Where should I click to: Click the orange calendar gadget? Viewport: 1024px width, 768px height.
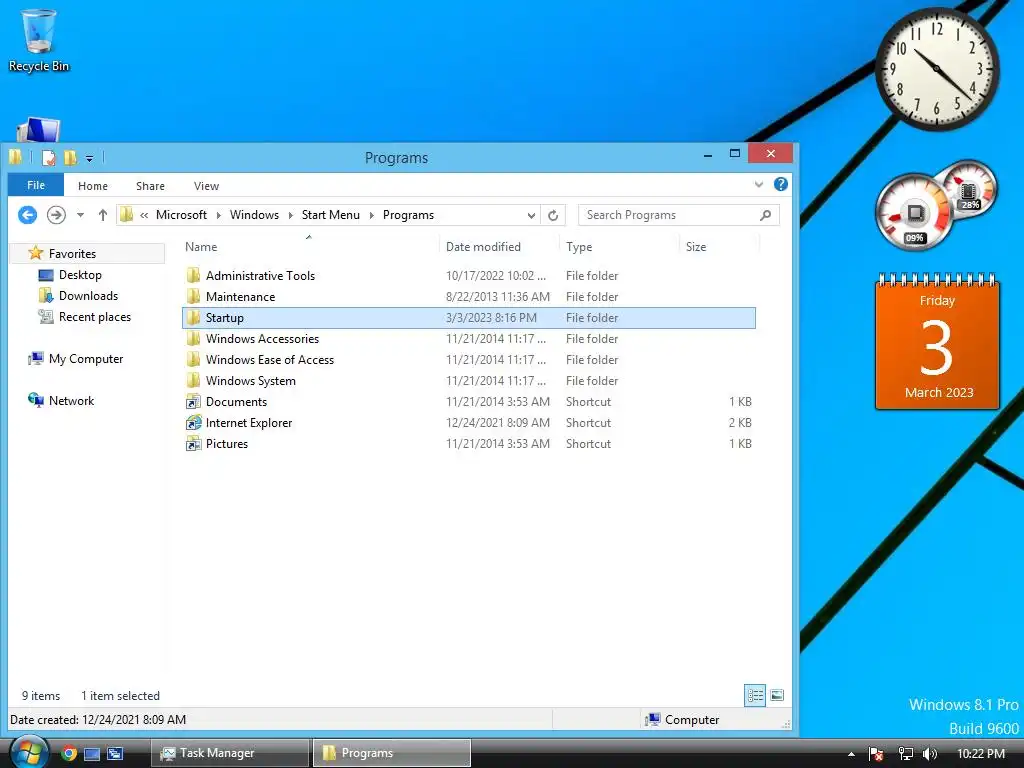click(x=937, y=342)
